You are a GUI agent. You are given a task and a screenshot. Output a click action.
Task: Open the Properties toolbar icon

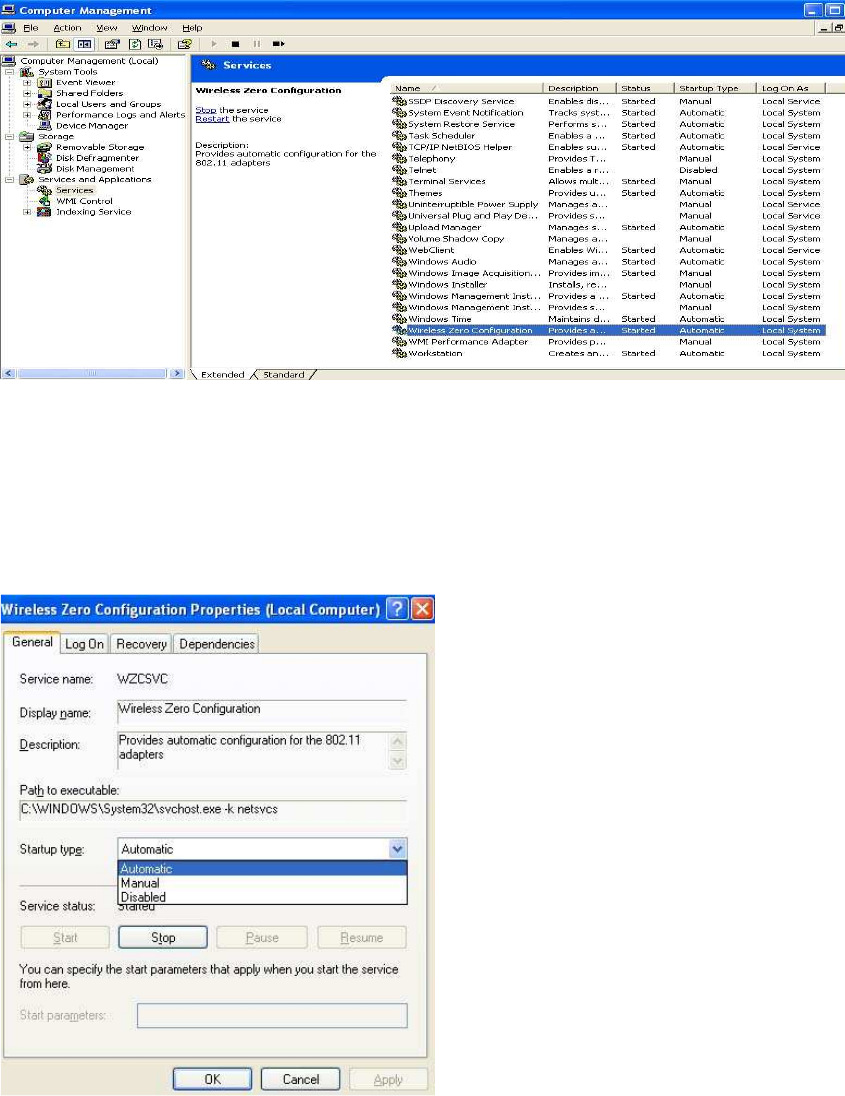coord(112,44)
